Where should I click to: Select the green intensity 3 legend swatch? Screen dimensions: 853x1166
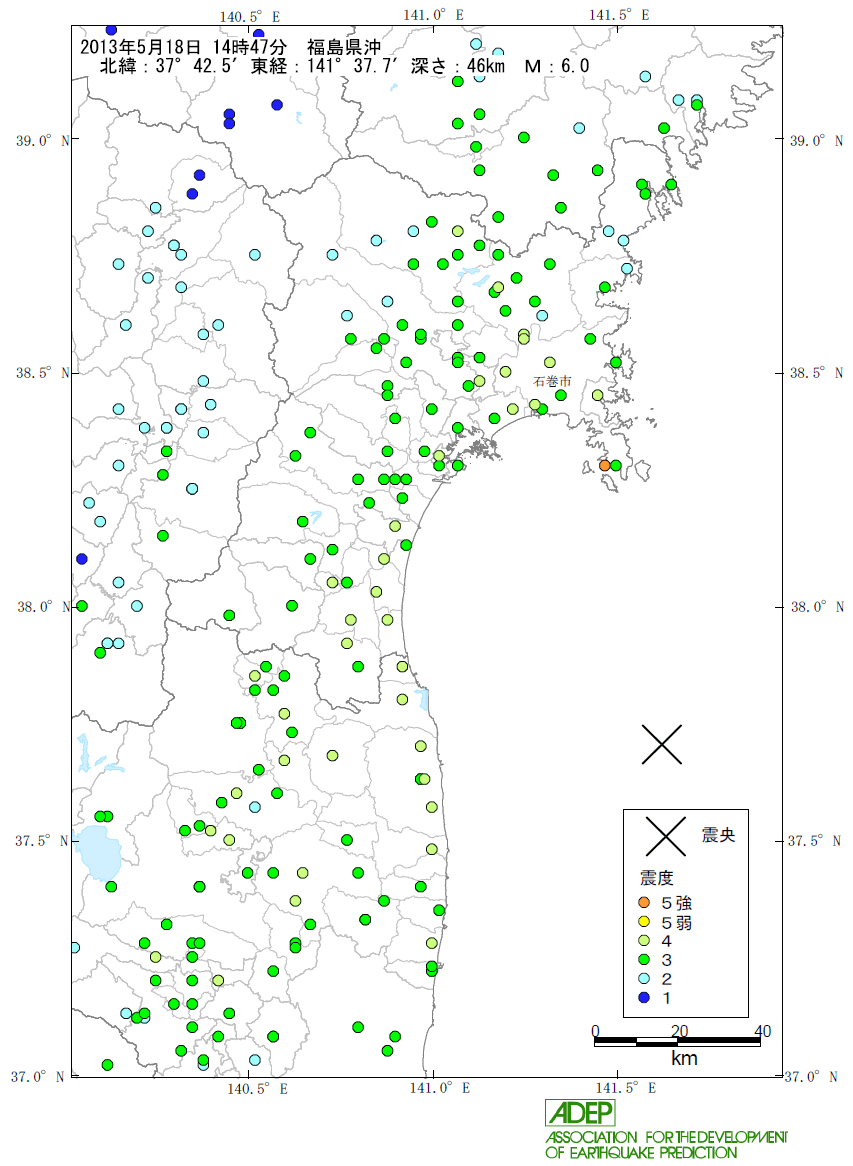644,960
